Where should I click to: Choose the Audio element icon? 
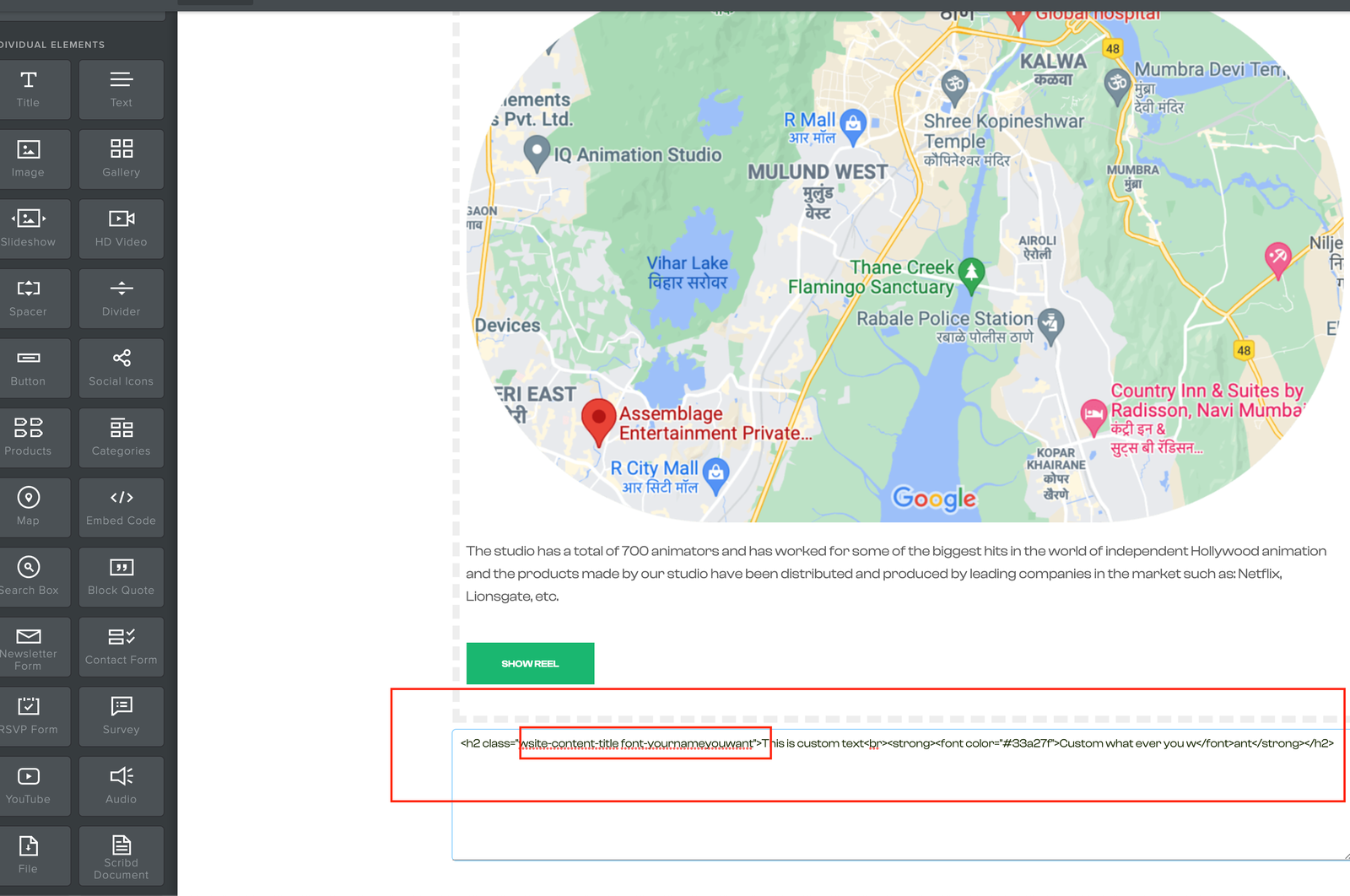click(121, 785)
